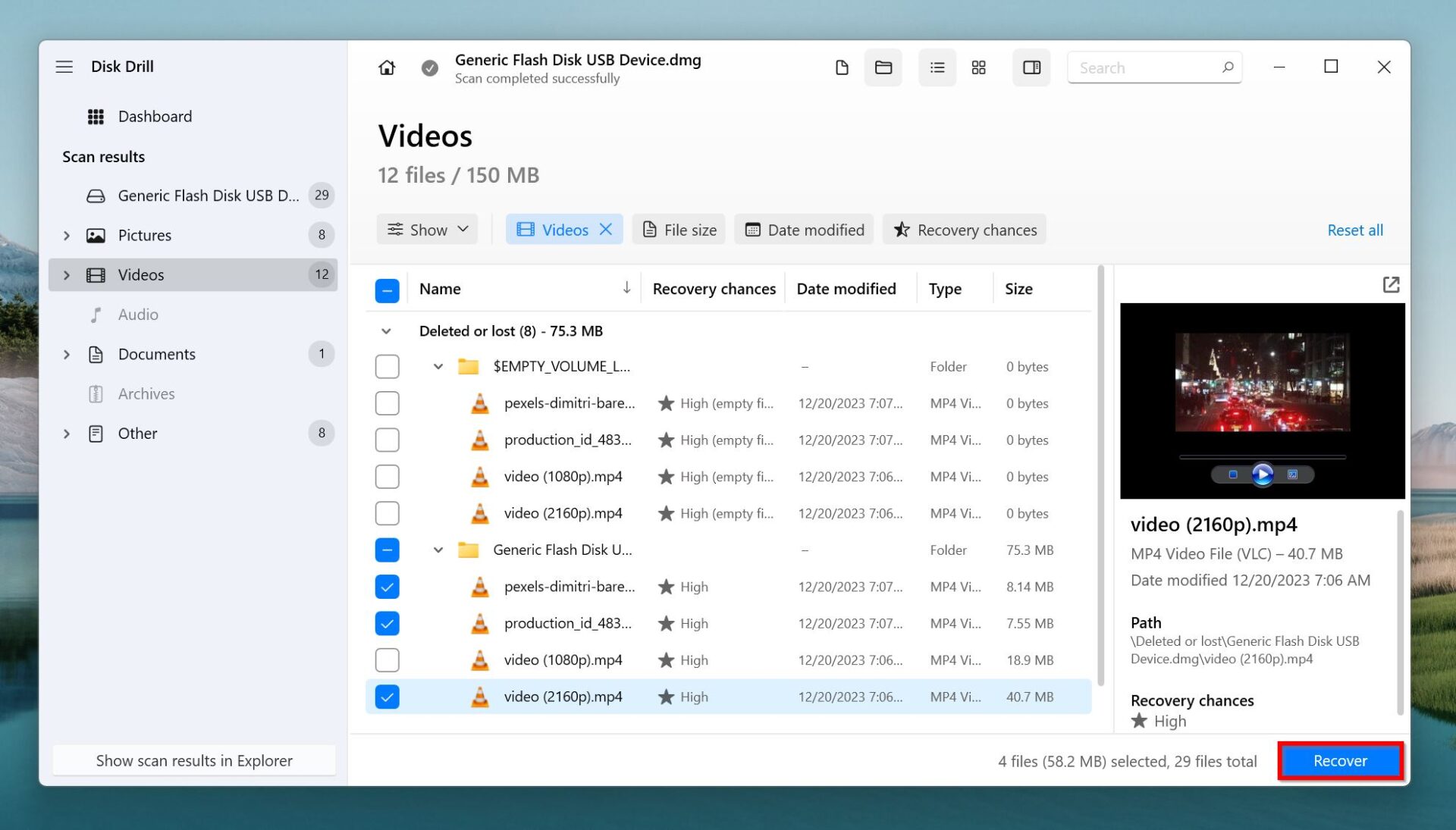
Task: Uncheck pexels-dimitri-bare video file
Action: pyautogui.click(x=387, y=586)
